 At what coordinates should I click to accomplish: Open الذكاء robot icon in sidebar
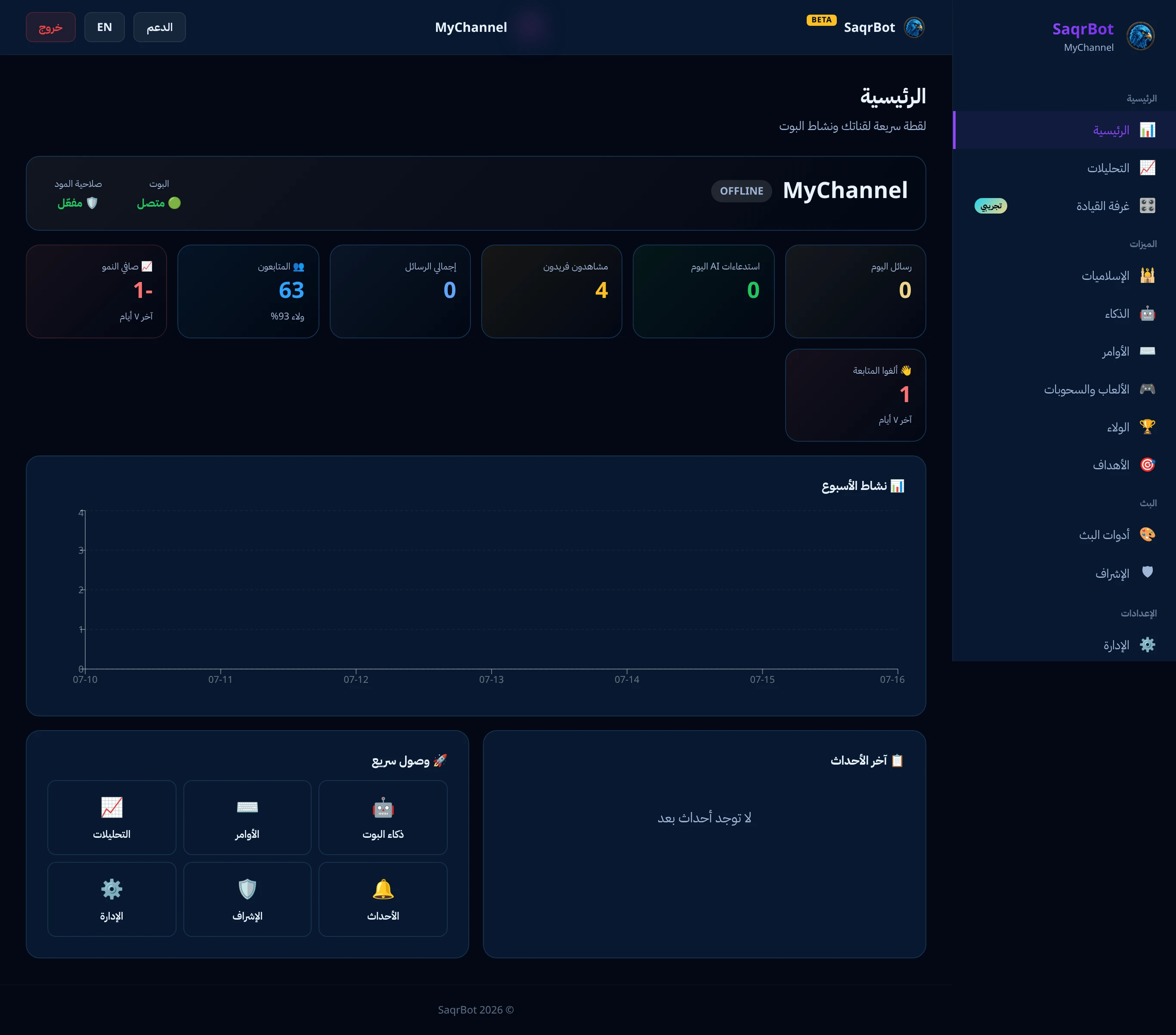click(x=1147, y=313)
